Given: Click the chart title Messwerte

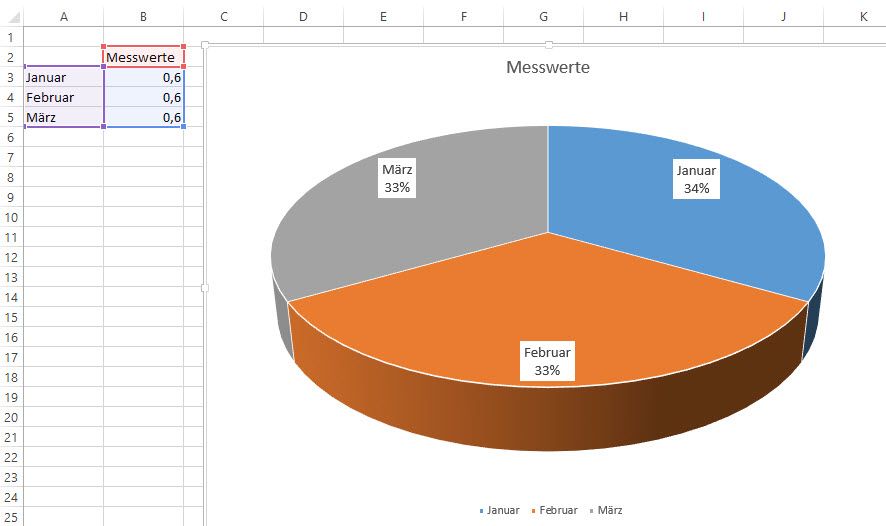Looking at the screenshot, I should coord(548,67).
